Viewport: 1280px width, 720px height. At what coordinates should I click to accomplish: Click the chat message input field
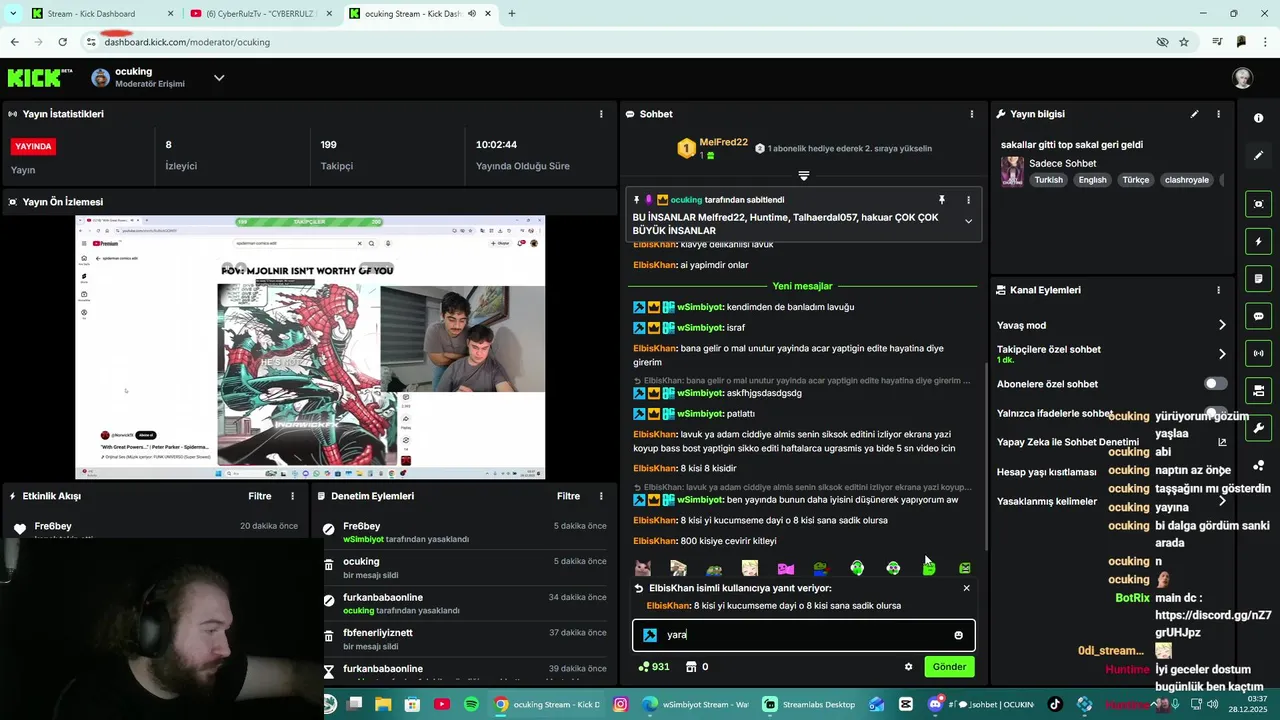point(803,635)
